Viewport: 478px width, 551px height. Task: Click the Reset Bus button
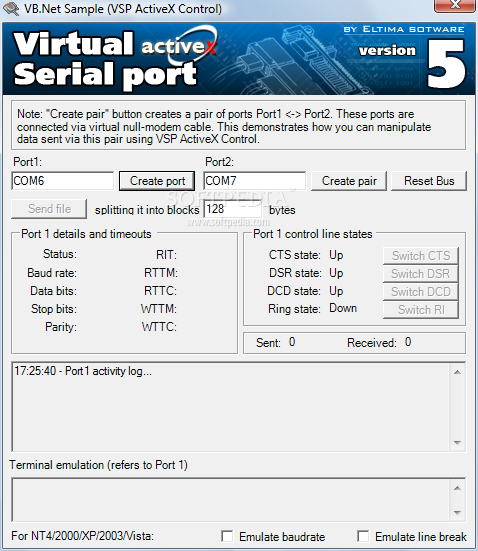click(429, 181)
